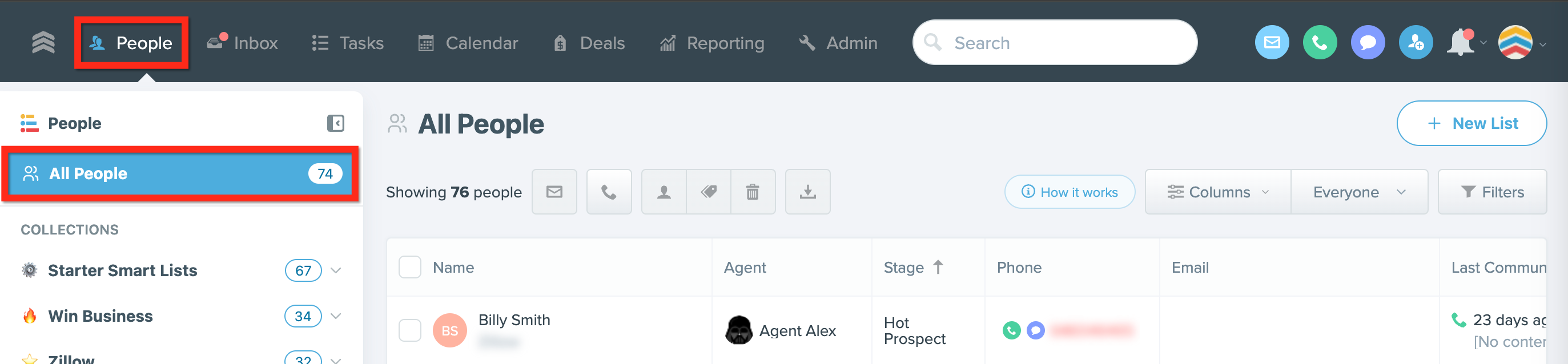The image size is (1568, 364).
Task: Collapse the People sidebar panel
Action: [x=335, y=123]
